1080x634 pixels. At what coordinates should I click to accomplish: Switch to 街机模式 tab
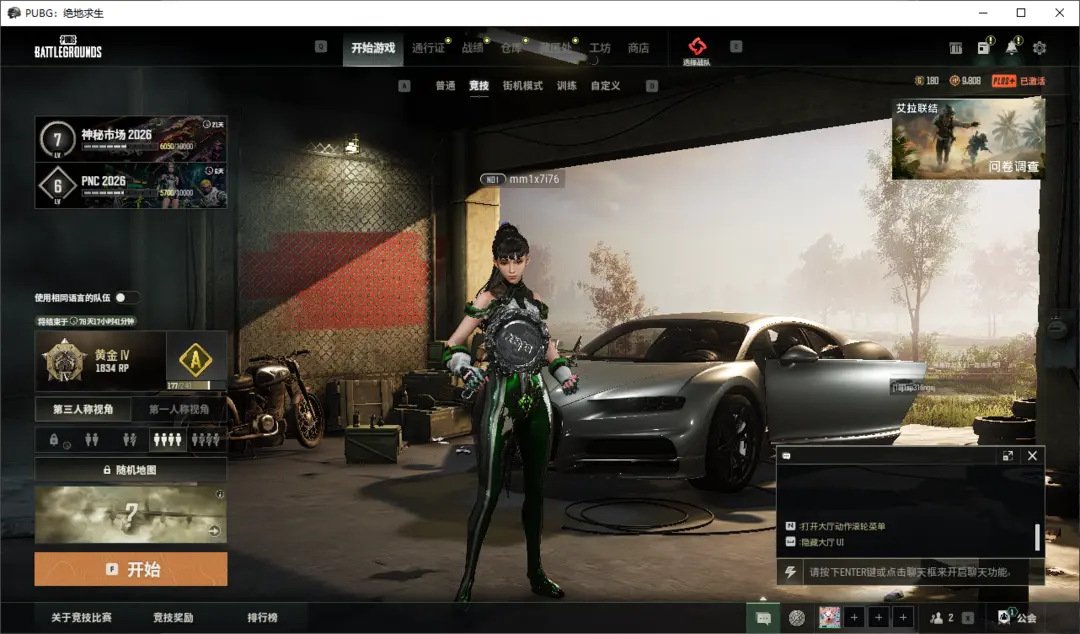(x=523, y=85)
